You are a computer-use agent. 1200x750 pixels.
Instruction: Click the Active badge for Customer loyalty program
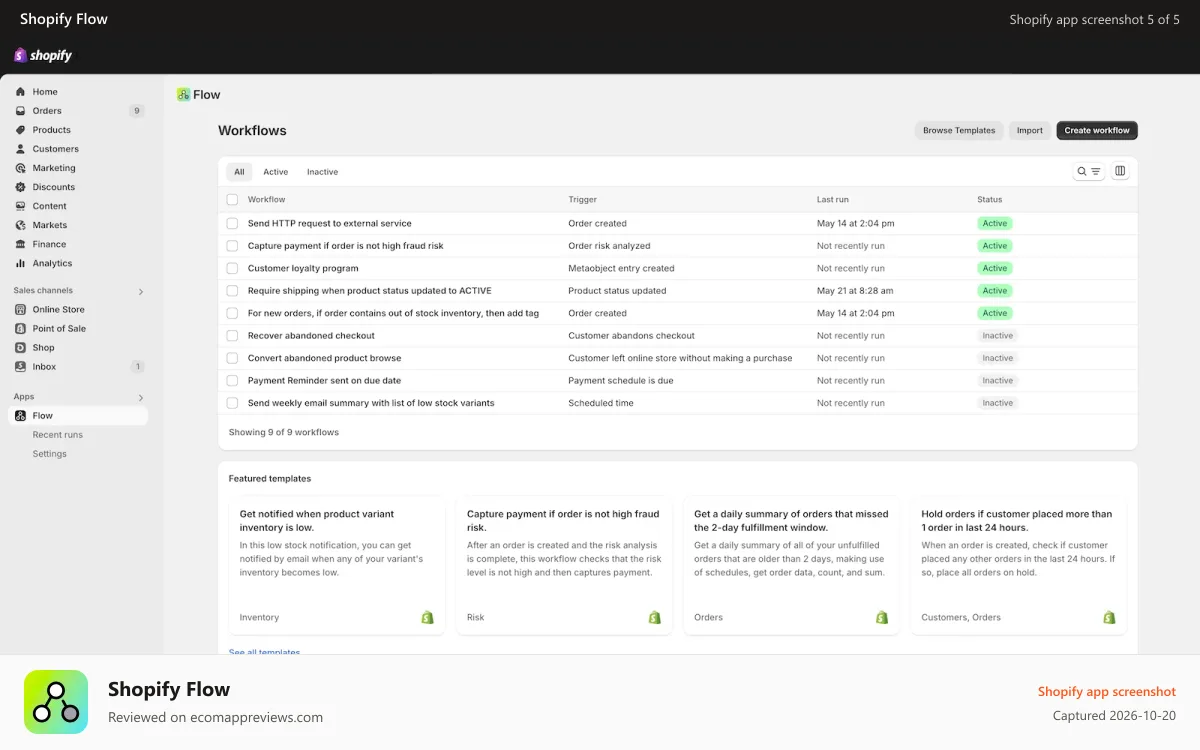995,269
